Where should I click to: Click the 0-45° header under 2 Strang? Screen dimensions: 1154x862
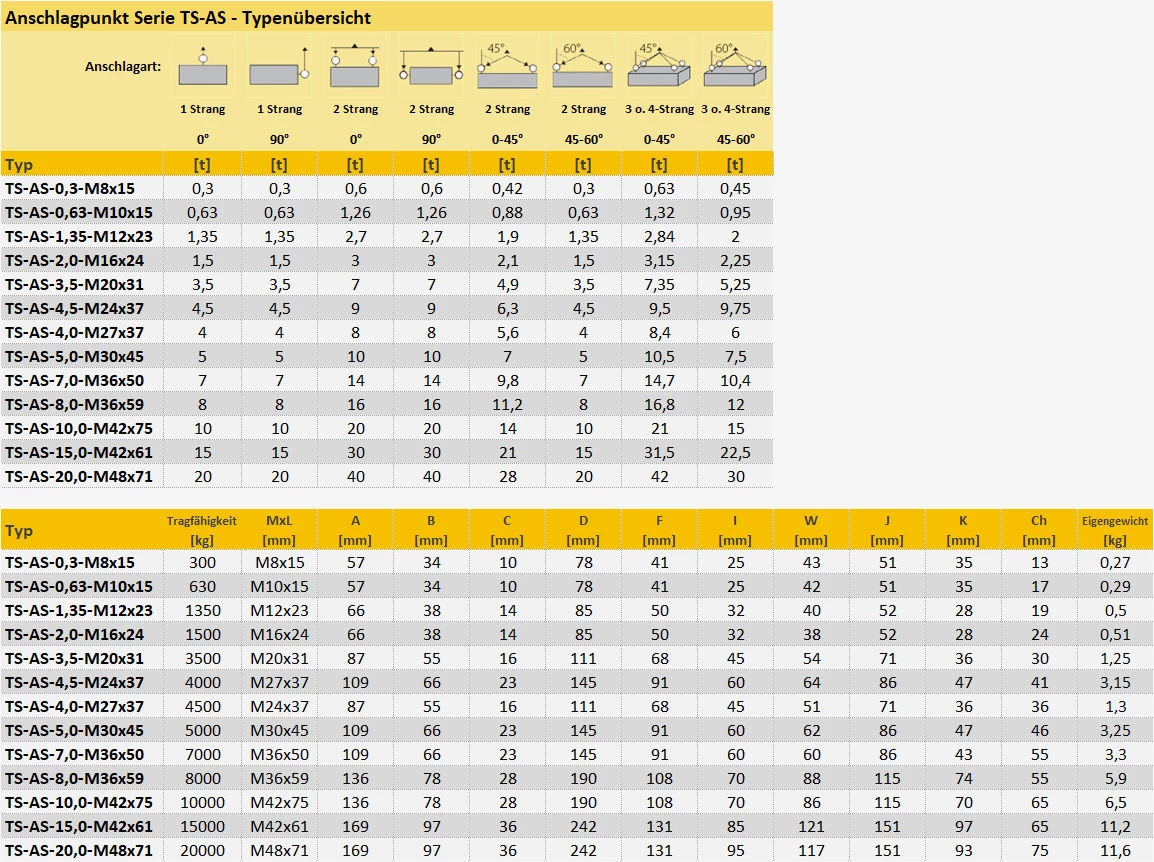coord(507,139)
